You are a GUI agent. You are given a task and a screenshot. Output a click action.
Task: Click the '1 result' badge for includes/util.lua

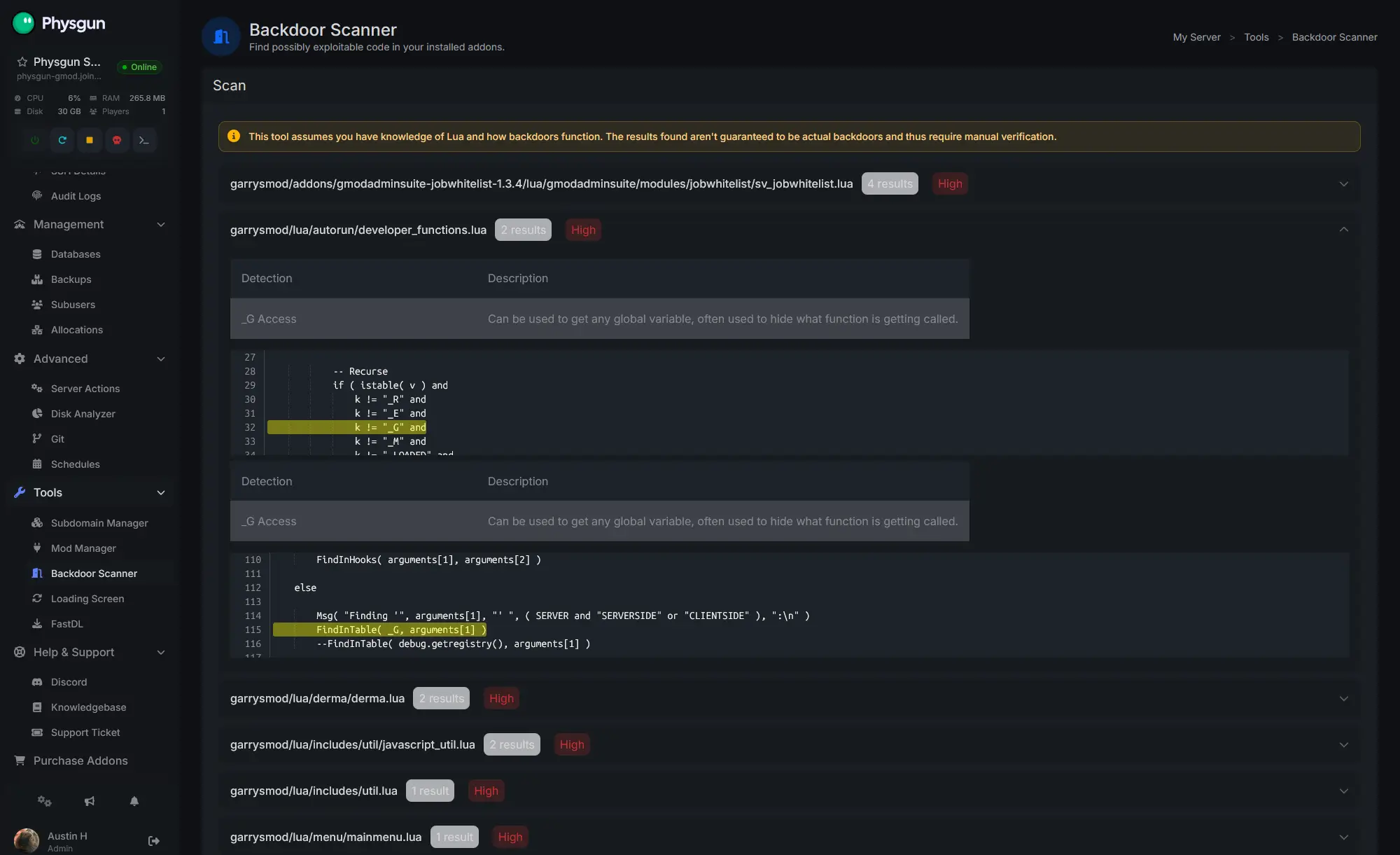[x=430, y=791]
